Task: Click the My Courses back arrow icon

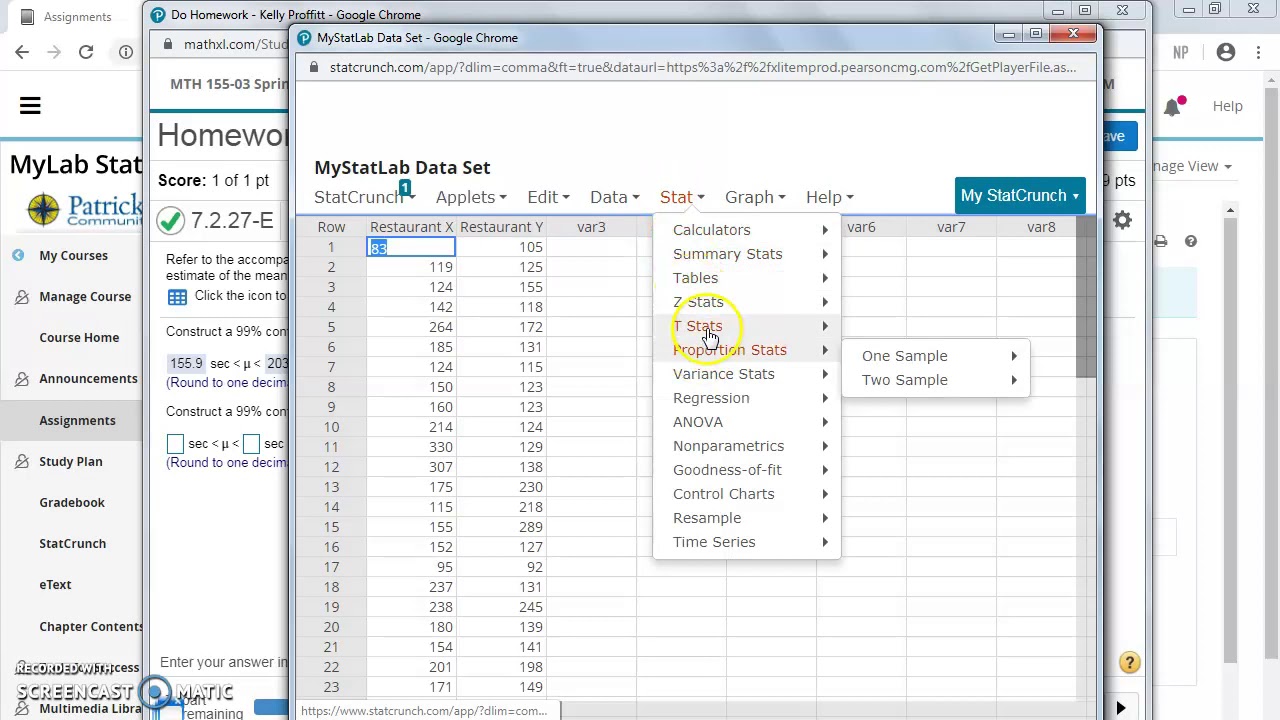Action: (x=18, y=256)
